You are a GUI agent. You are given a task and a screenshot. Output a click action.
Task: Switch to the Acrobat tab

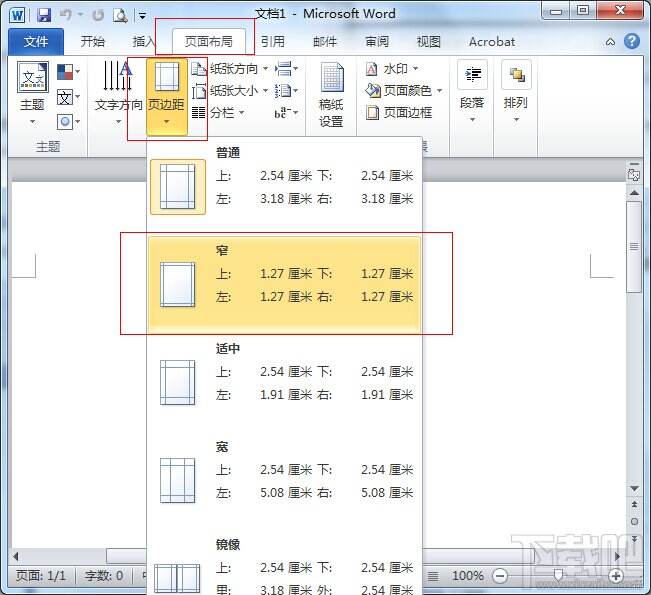point(492,42)
